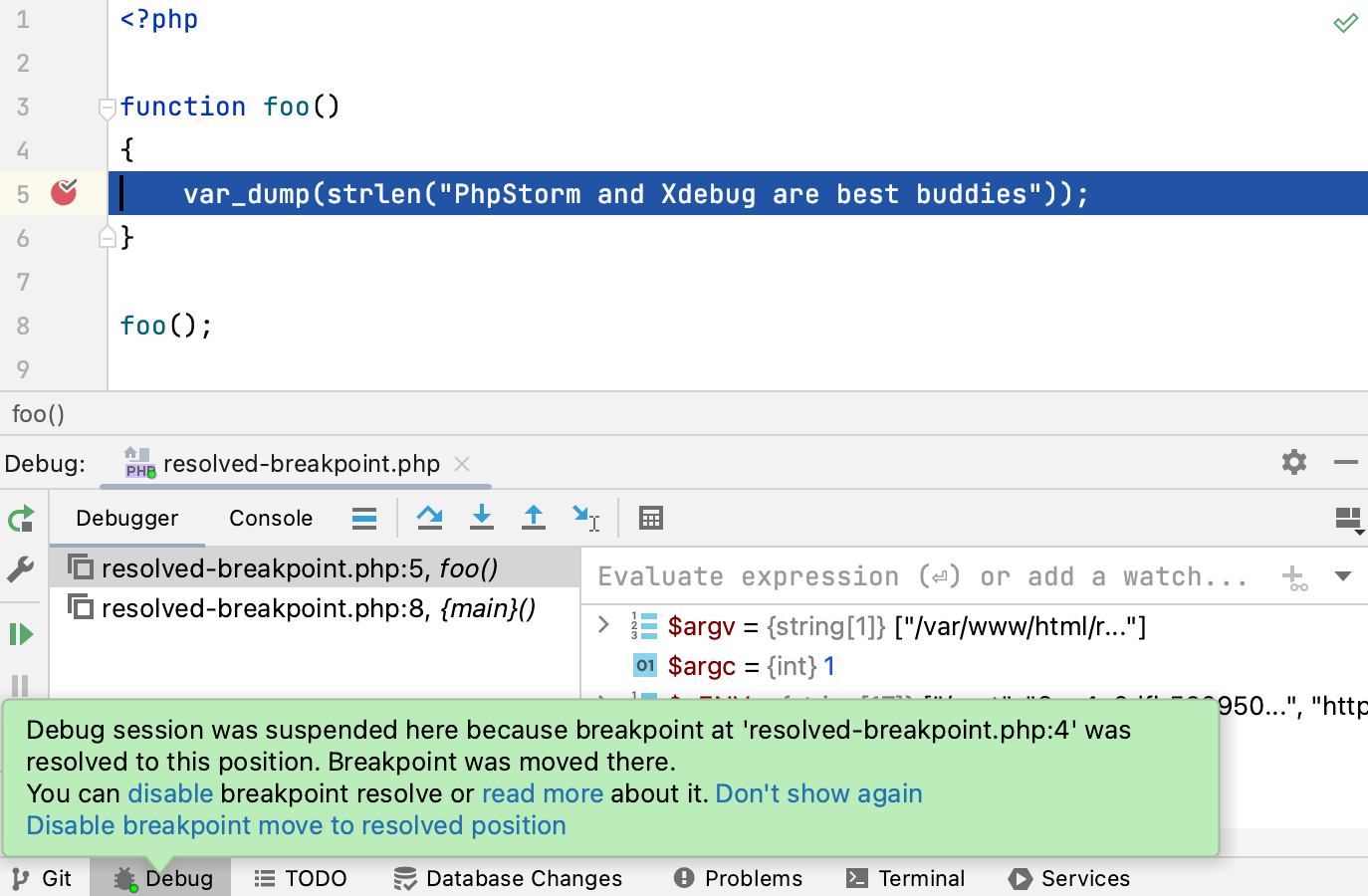Rerun the resolved-breakpoint.php script
Image resolution: width=1368 pixels, height=896 pixels.
[21, 519]
